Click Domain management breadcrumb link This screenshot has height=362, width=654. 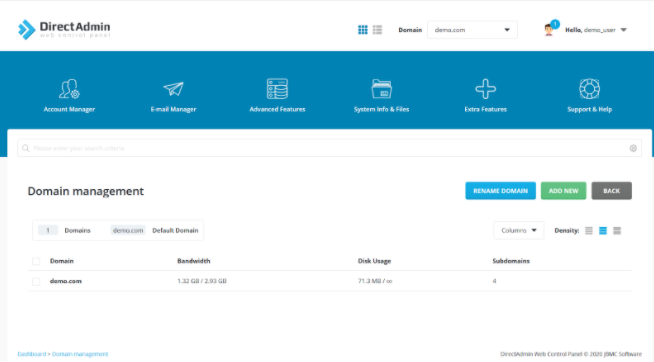pyautogui.click(x=80, y=354)
